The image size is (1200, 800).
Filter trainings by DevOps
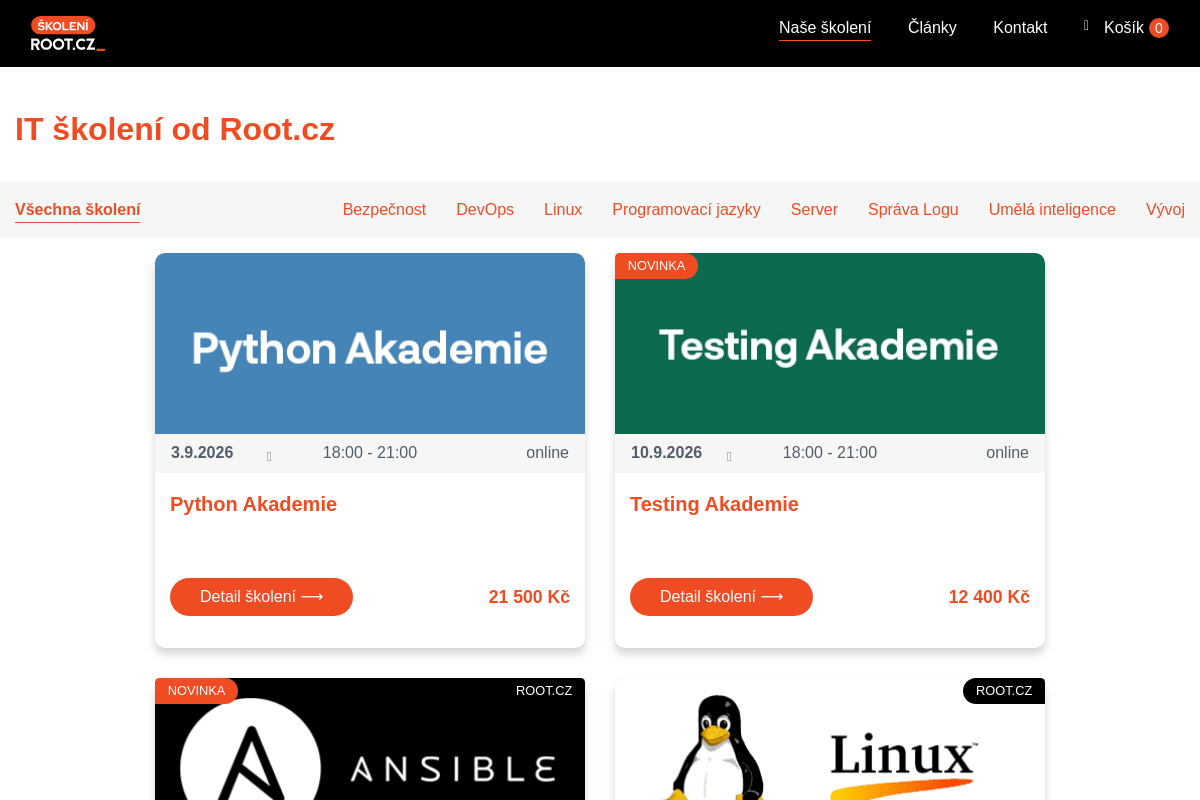pos(485,210)
